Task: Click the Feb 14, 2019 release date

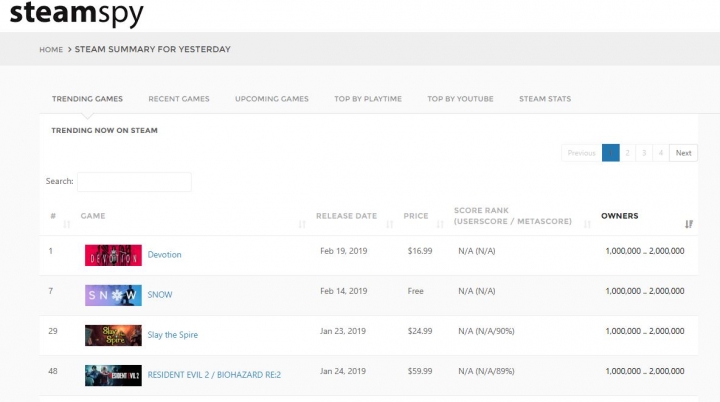Action: pos(343,291)
